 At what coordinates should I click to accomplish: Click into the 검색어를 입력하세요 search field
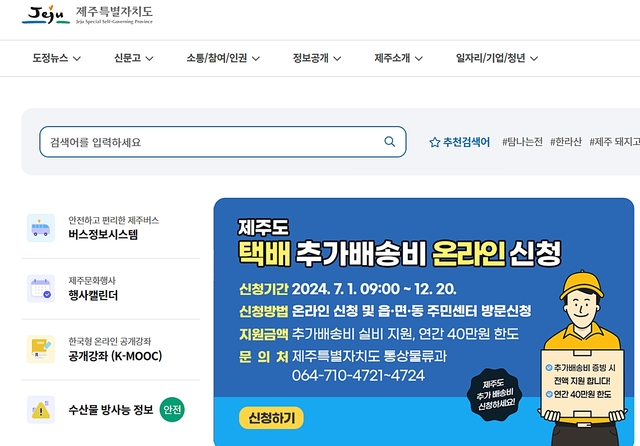coord(223,142)
